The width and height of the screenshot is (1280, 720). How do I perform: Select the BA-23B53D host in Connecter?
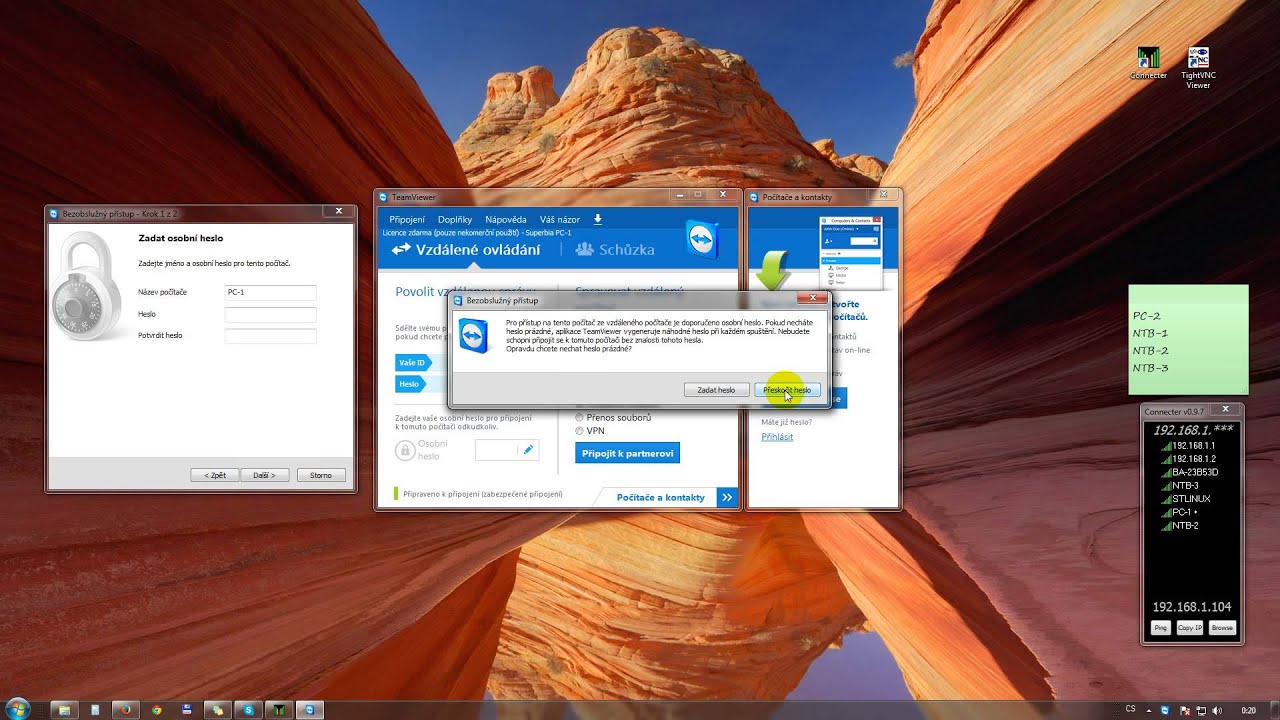[1189, 472]
